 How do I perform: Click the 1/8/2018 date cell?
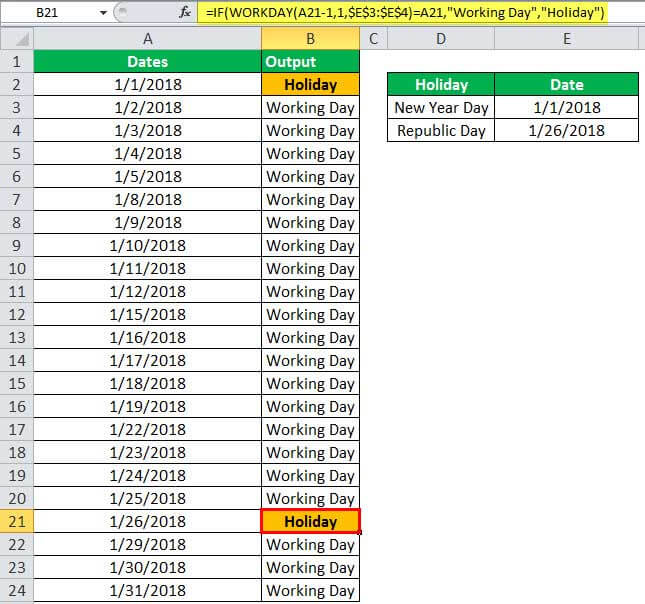[x=147, y=200]
